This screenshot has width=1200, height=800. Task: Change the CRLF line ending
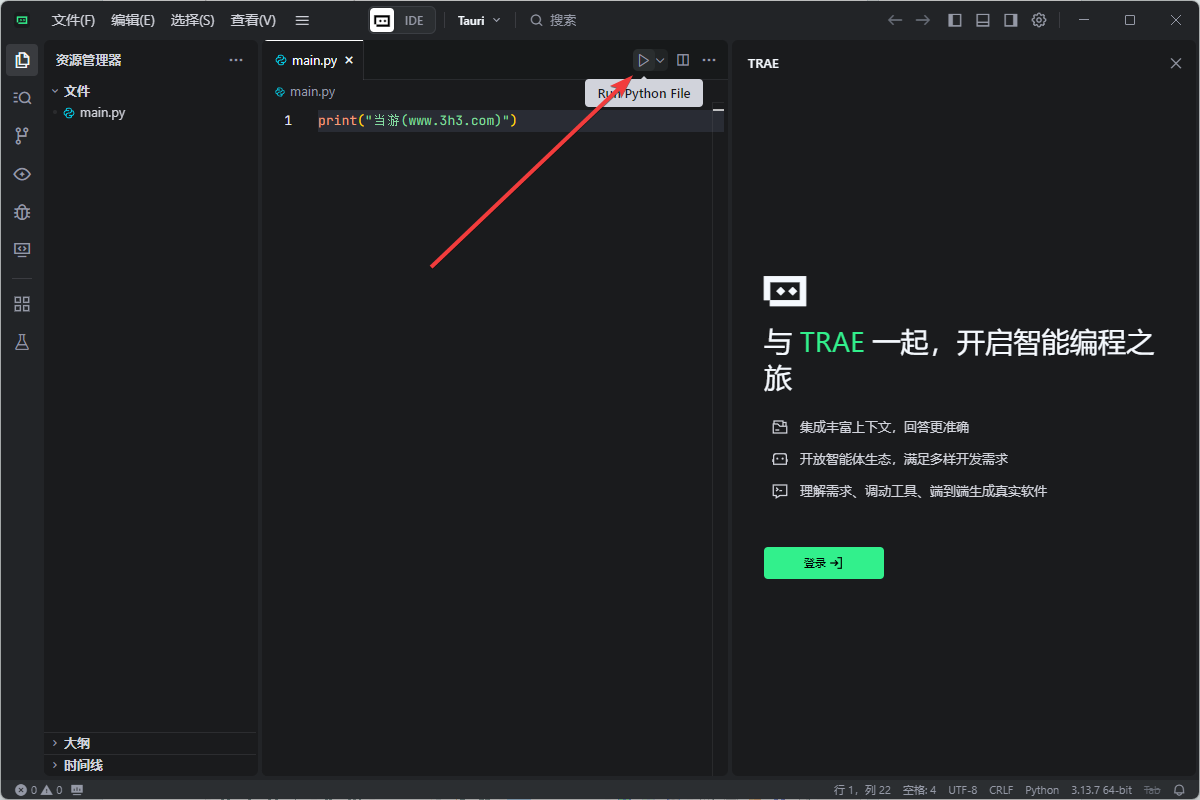[1001, 790]
